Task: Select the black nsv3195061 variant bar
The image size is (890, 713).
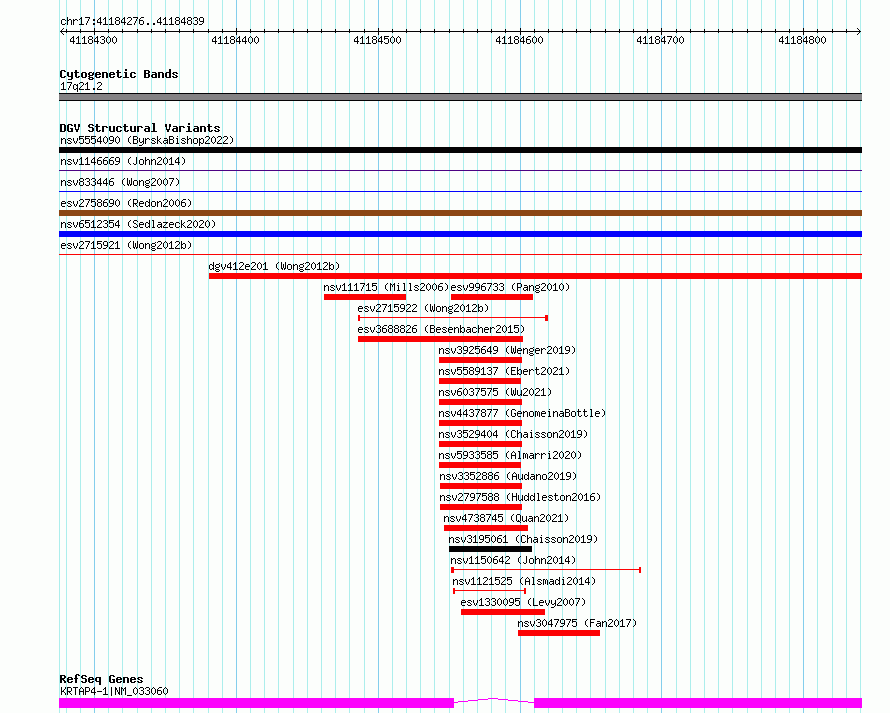Action: [x=490, y=550]
